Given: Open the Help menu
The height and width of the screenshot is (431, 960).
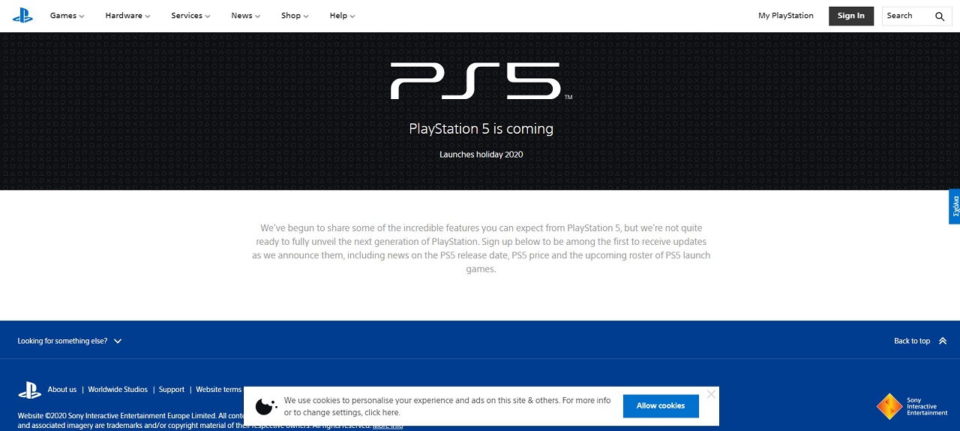Looking at the screenshot, I should click(342, 16).
